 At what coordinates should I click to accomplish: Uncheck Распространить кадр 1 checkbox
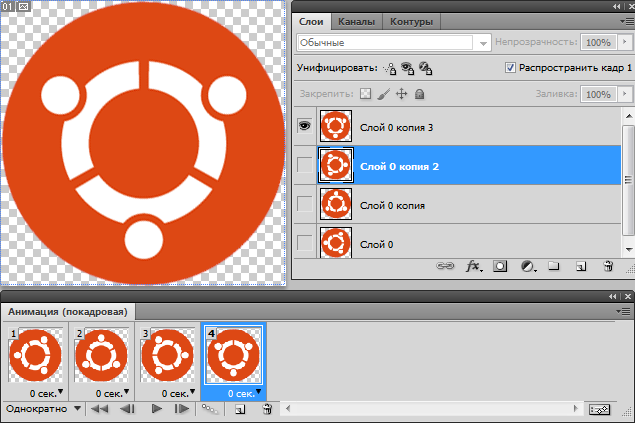pyautogui.click(x=510, y=68)
